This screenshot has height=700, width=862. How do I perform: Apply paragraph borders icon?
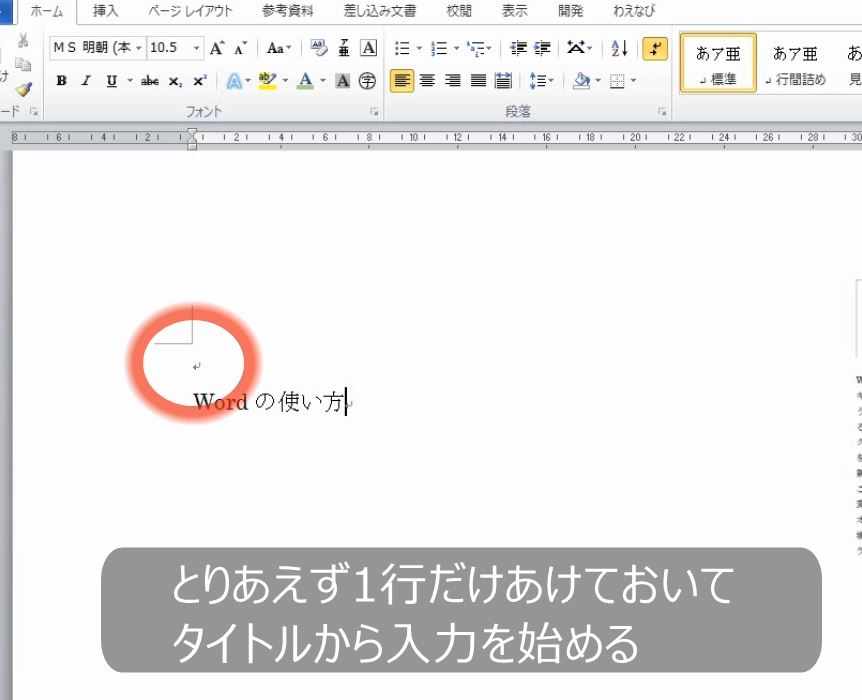tap(617, 81)
